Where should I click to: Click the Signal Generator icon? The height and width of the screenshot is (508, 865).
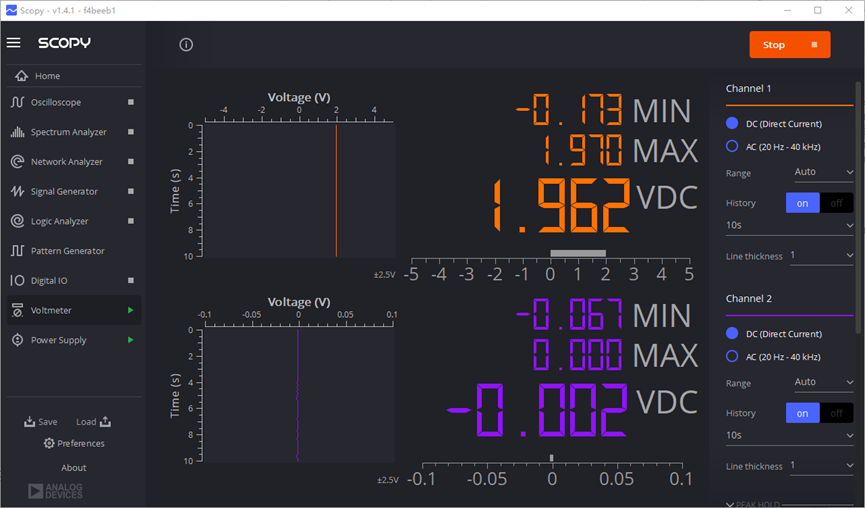coord(18,191)
